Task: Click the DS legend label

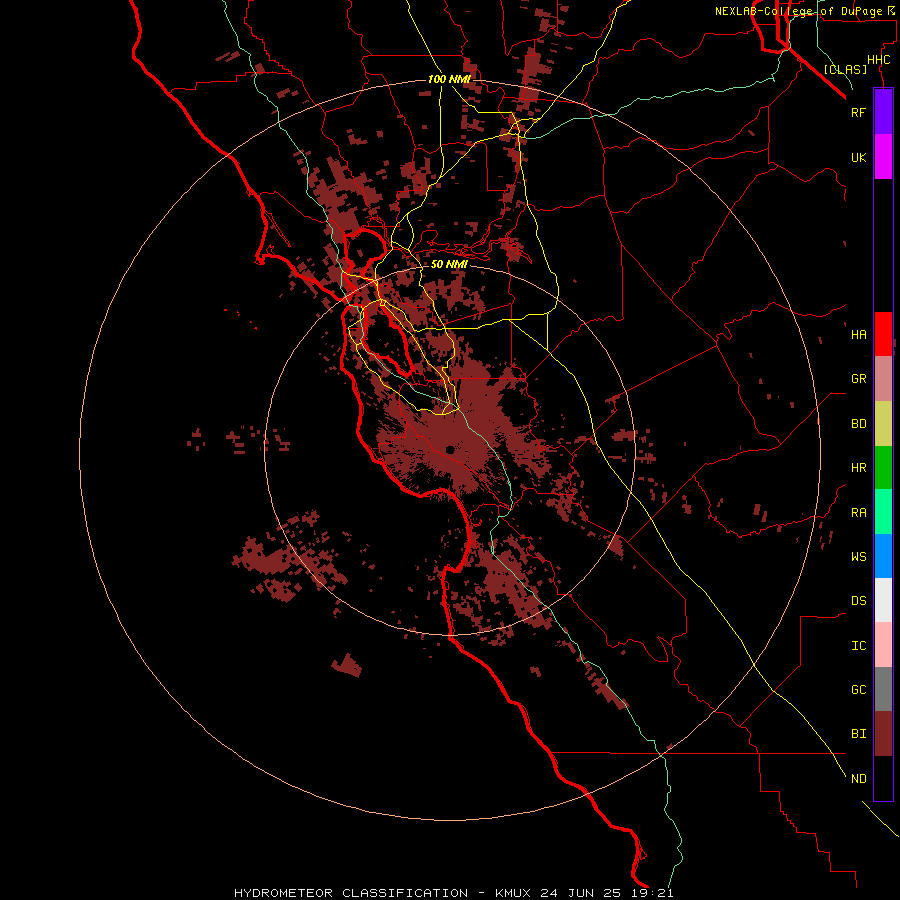Action: click(x=859, y=600)
